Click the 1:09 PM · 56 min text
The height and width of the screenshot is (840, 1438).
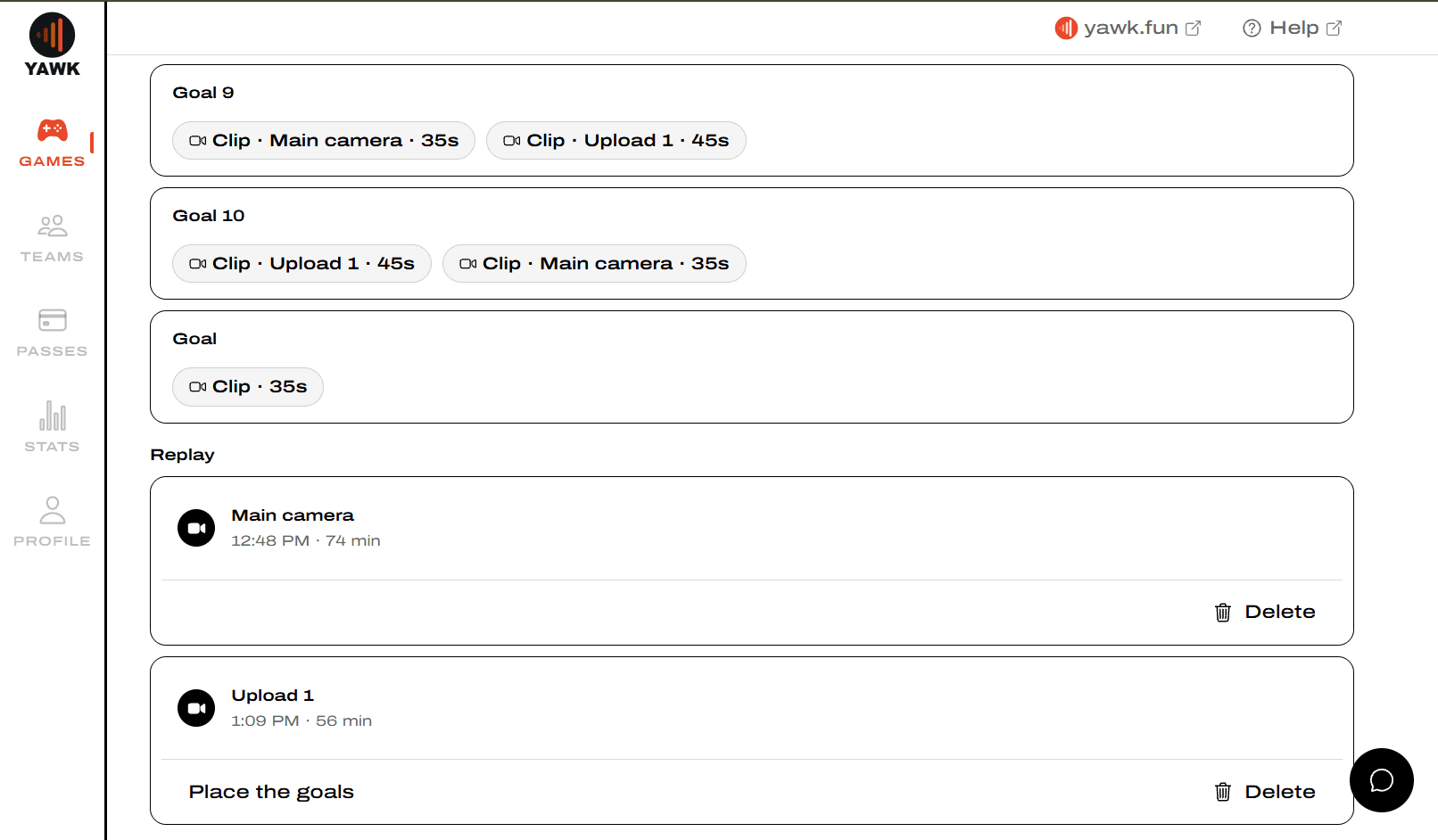302,721
